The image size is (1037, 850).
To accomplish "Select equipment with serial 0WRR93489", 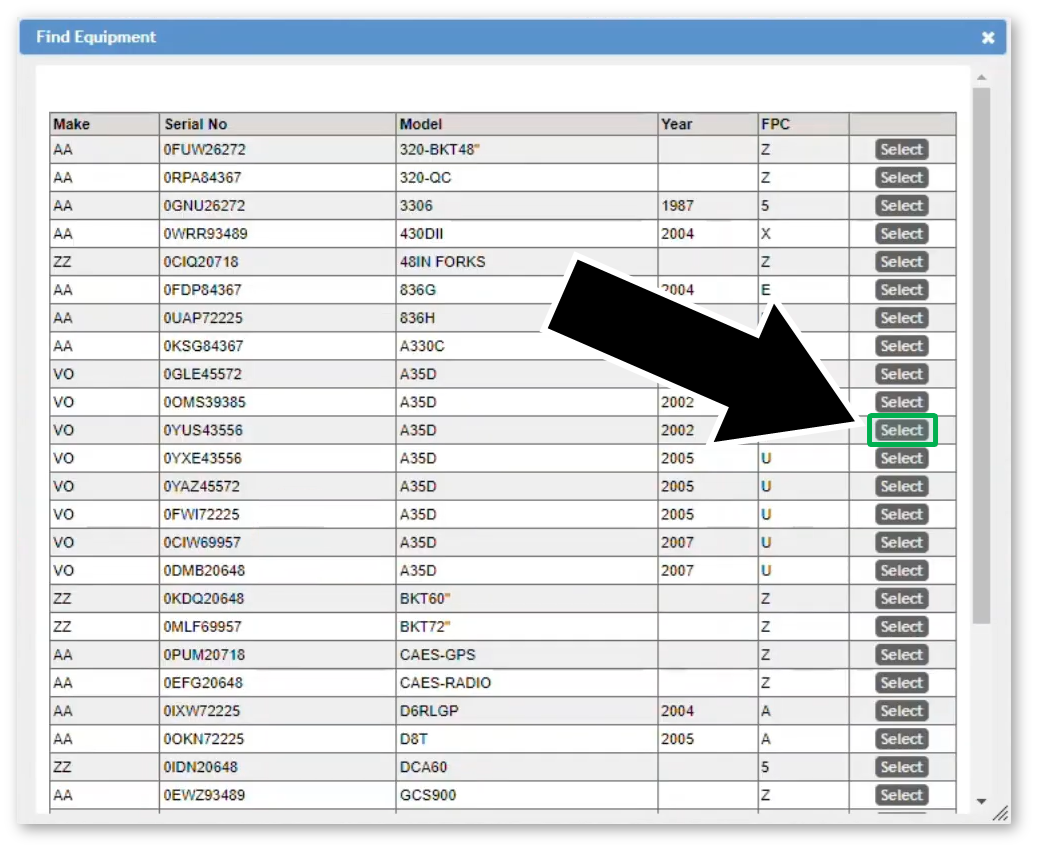I will [901, 234].
